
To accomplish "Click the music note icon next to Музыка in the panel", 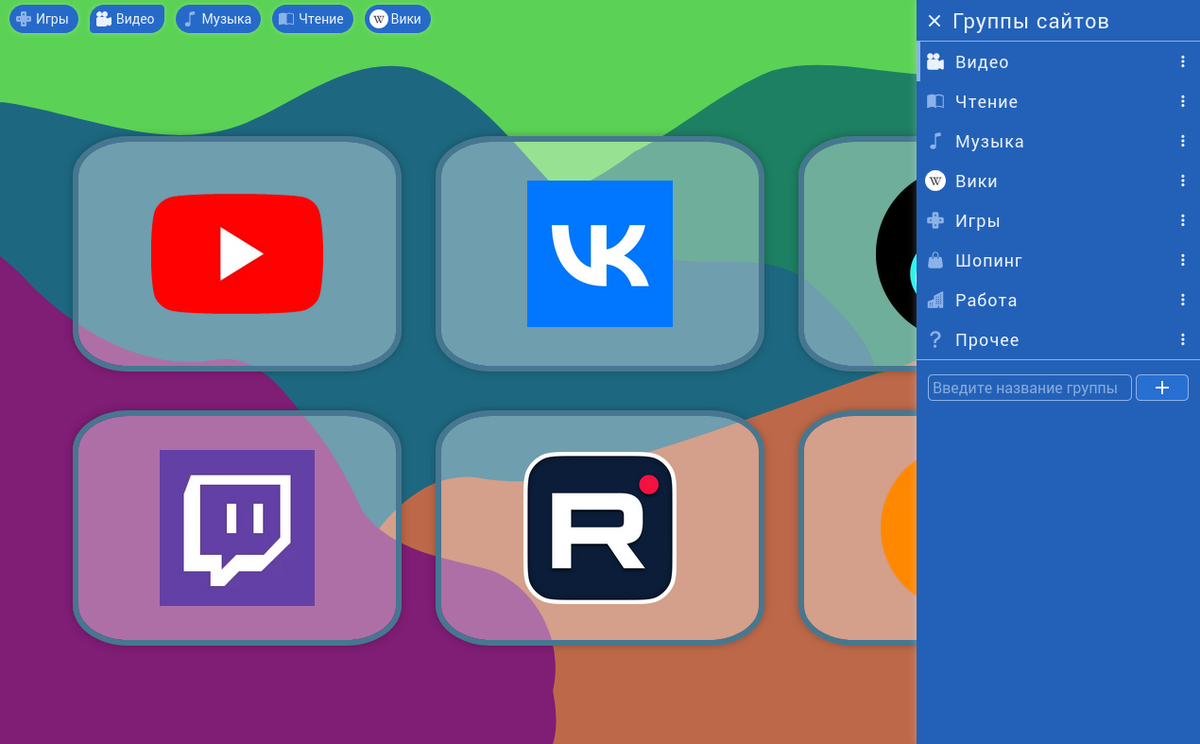I will (x=935, y=141).
